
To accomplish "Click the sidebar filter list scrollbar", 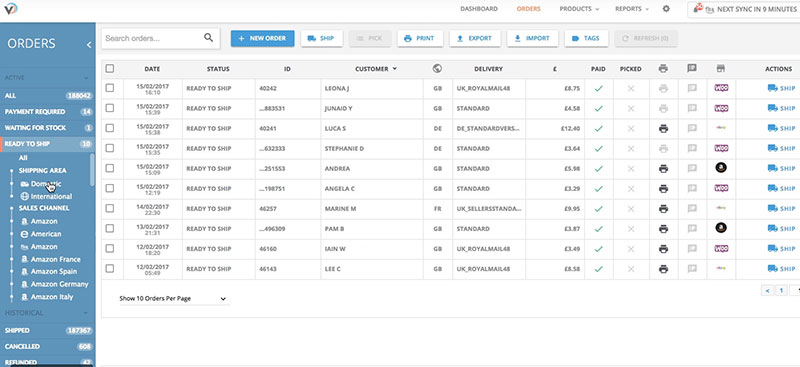I will pos(92,170).
